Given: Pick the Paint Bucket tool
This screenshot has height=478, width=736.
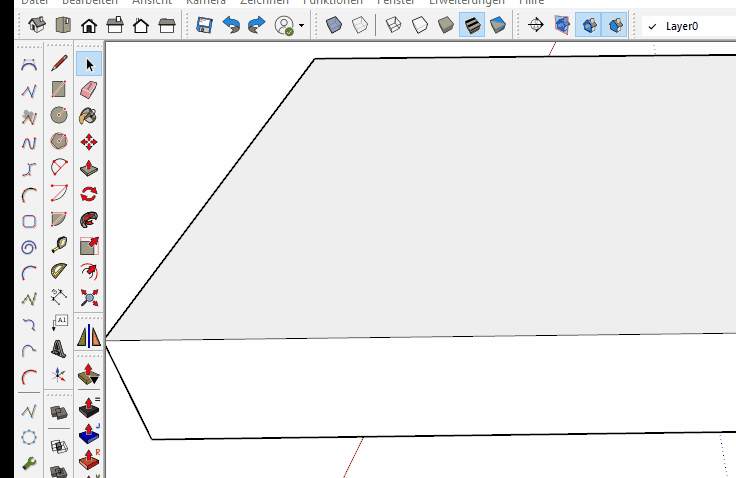Looking at the screenshot, I should tap(89, 116).
